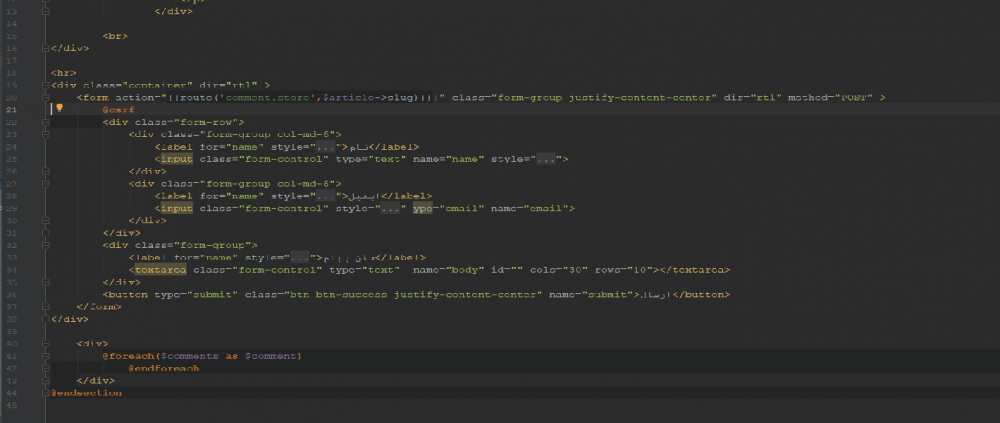
Task: Collapse the form-row div fold on line 22
Action: tap(45, 122)
